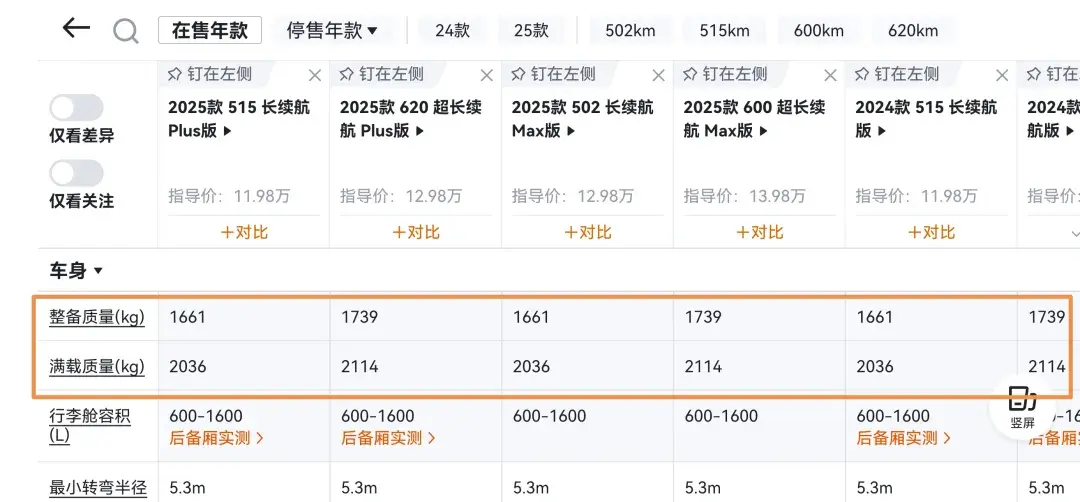The image size is (1080, 502).
Task: Pin 2025款 515 长续航 Plus版 to left
Action: tap(210, 74)
